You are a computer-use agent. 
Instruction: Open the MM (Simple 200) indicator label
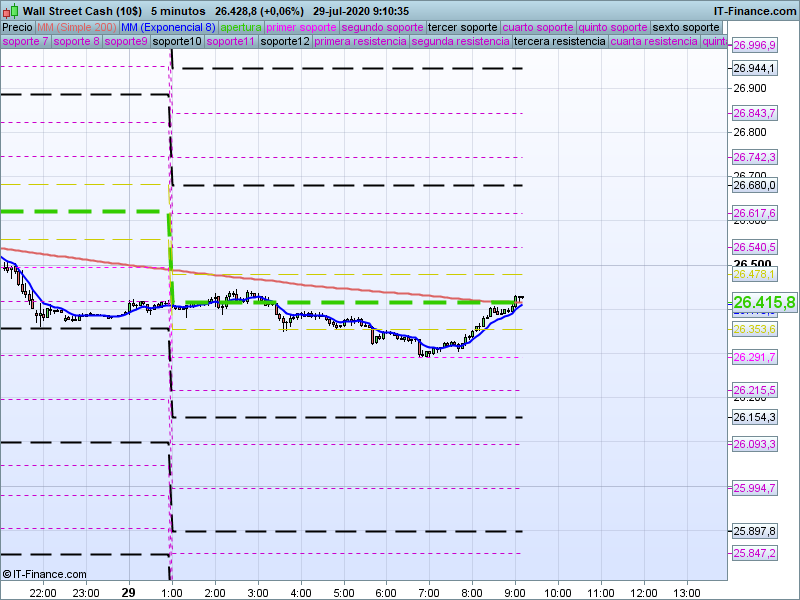click(70, 27)
